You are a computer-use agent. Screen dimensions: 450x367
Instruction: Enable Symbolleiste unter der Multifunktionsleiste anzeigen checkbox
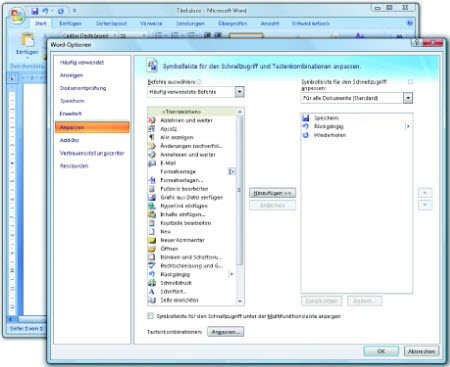[x=151, y=316]
